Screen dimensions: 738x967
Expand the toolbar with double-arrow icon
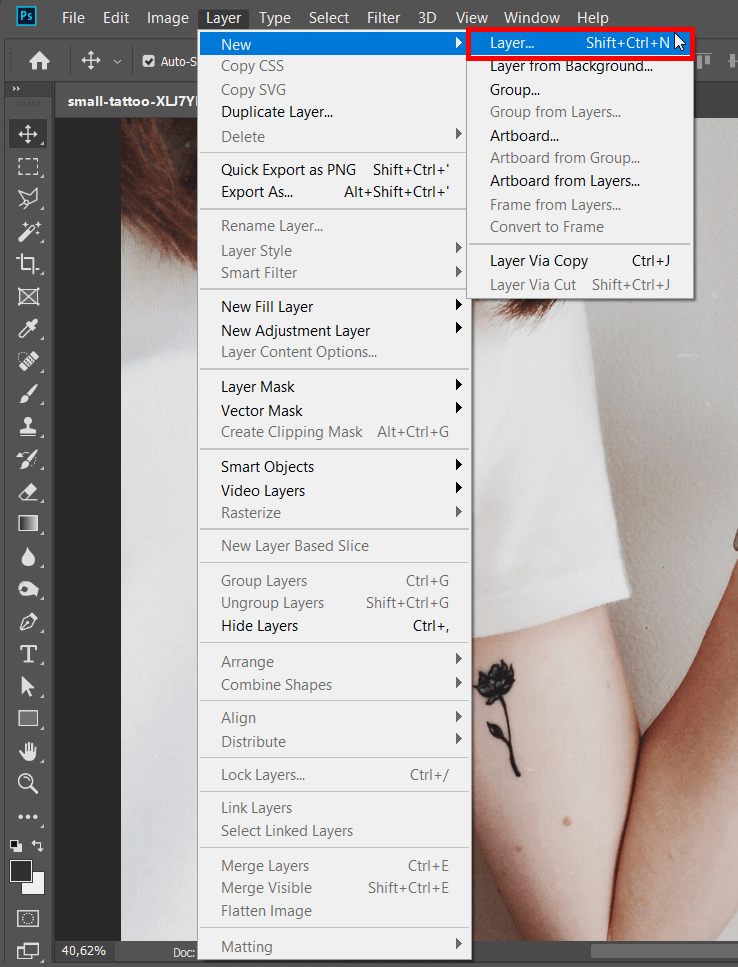click(16, 89)
